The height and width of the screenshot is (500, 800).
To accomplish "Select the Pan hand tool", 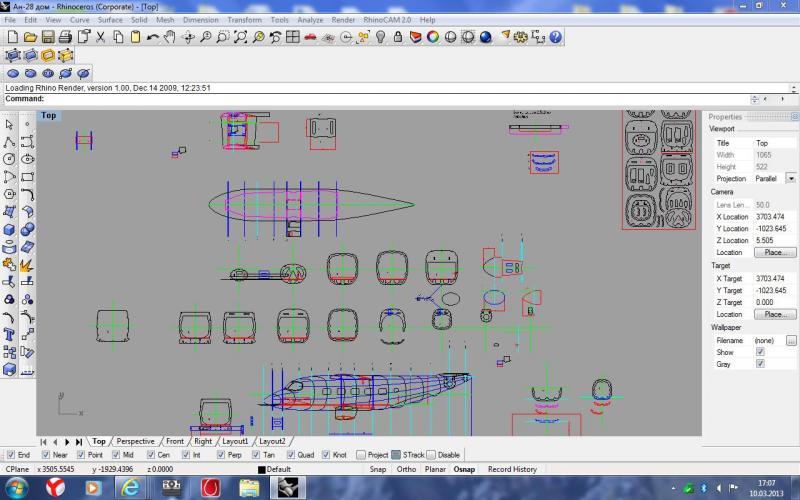I will point(170,37).
